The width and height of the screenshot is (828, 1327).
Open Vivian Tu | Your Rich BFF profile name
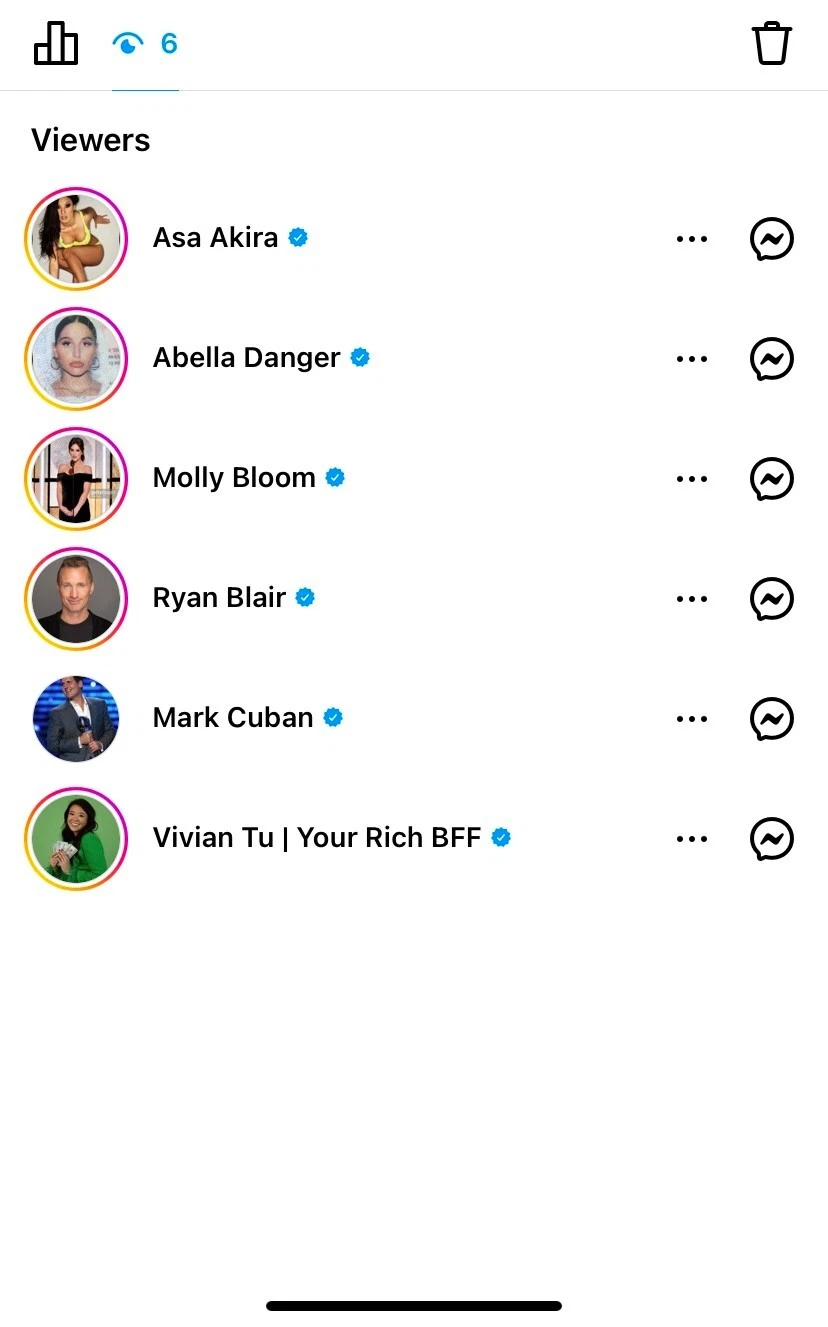point(316,838)
